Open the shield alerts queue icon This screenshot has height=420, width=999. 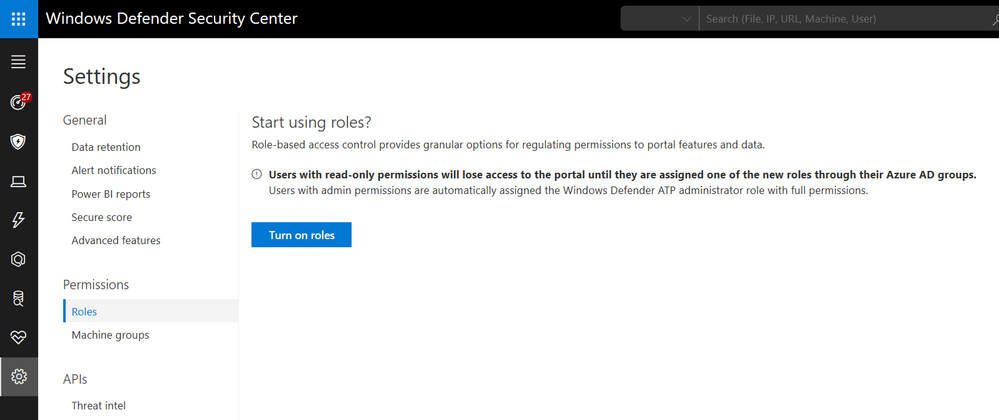click(18, 141)
